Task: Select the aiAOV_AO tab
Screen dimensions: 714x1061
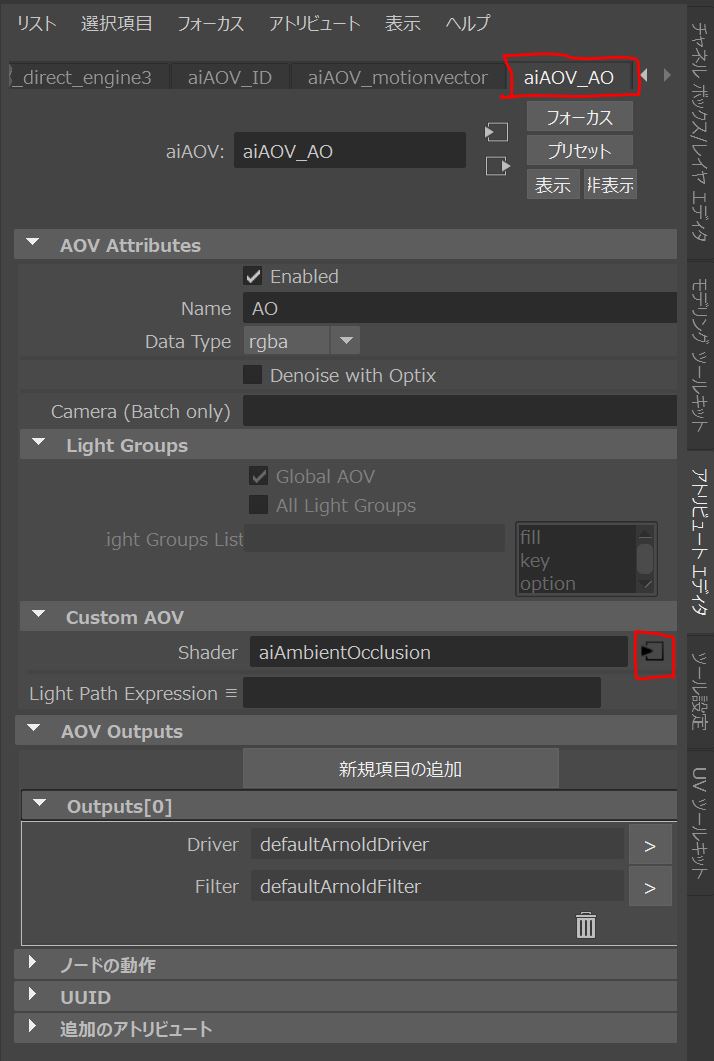Action: [x=569, y=77]
